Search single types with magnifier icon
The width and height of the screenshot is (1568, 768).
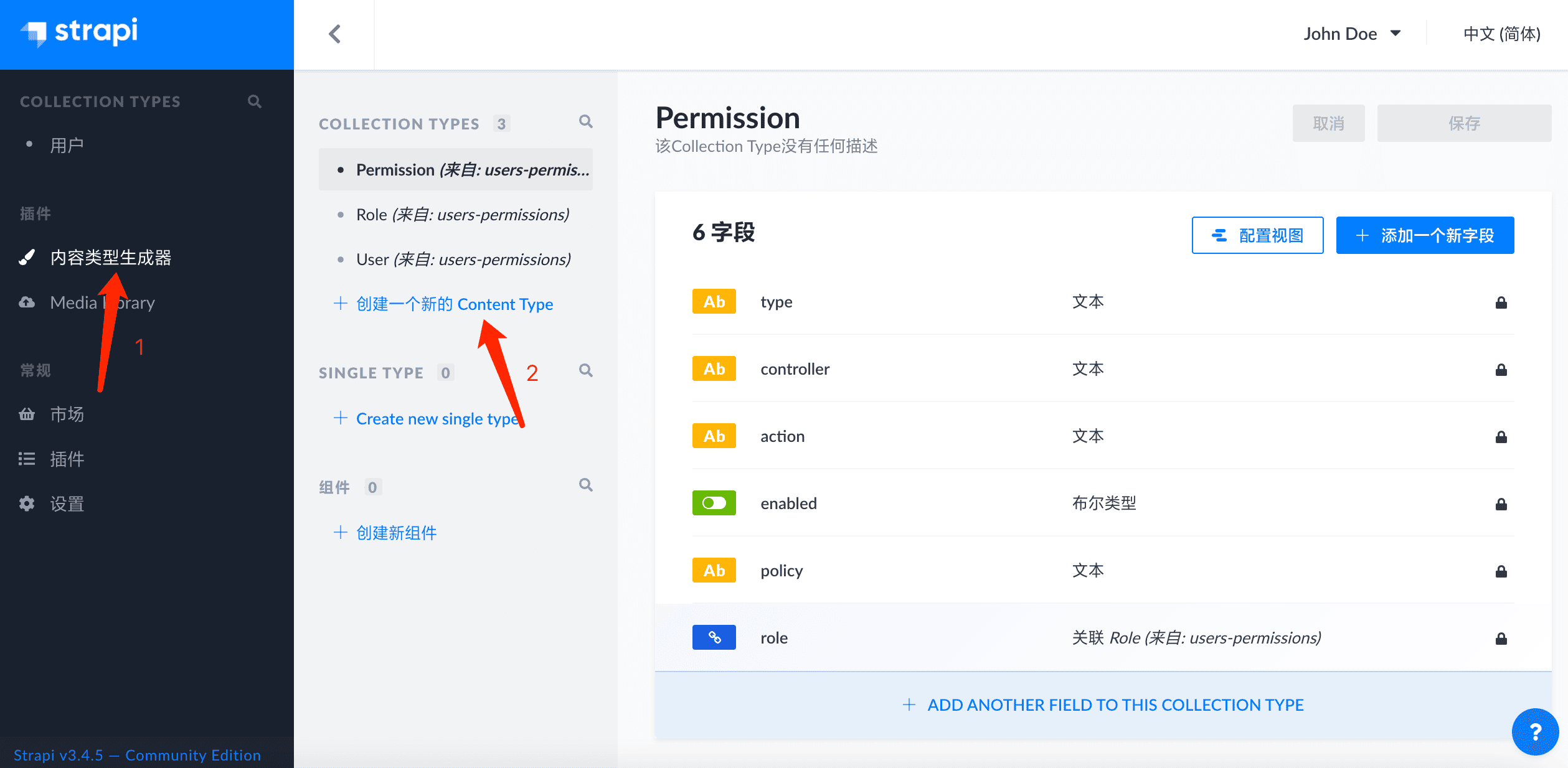pyautogui.click(x=585, y=371)
